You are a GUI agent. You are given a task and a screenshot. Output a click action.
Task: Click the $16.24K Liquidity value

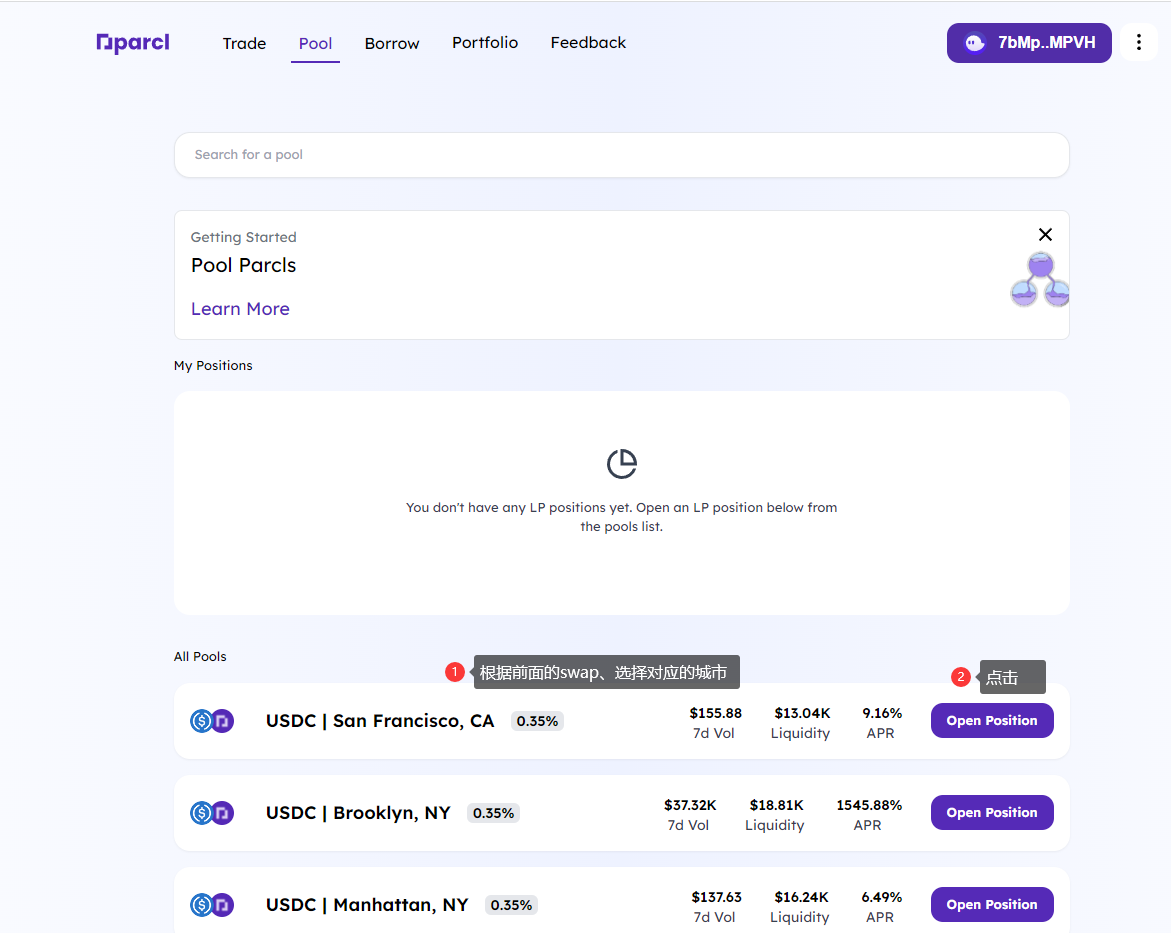[x=801, y=897]
